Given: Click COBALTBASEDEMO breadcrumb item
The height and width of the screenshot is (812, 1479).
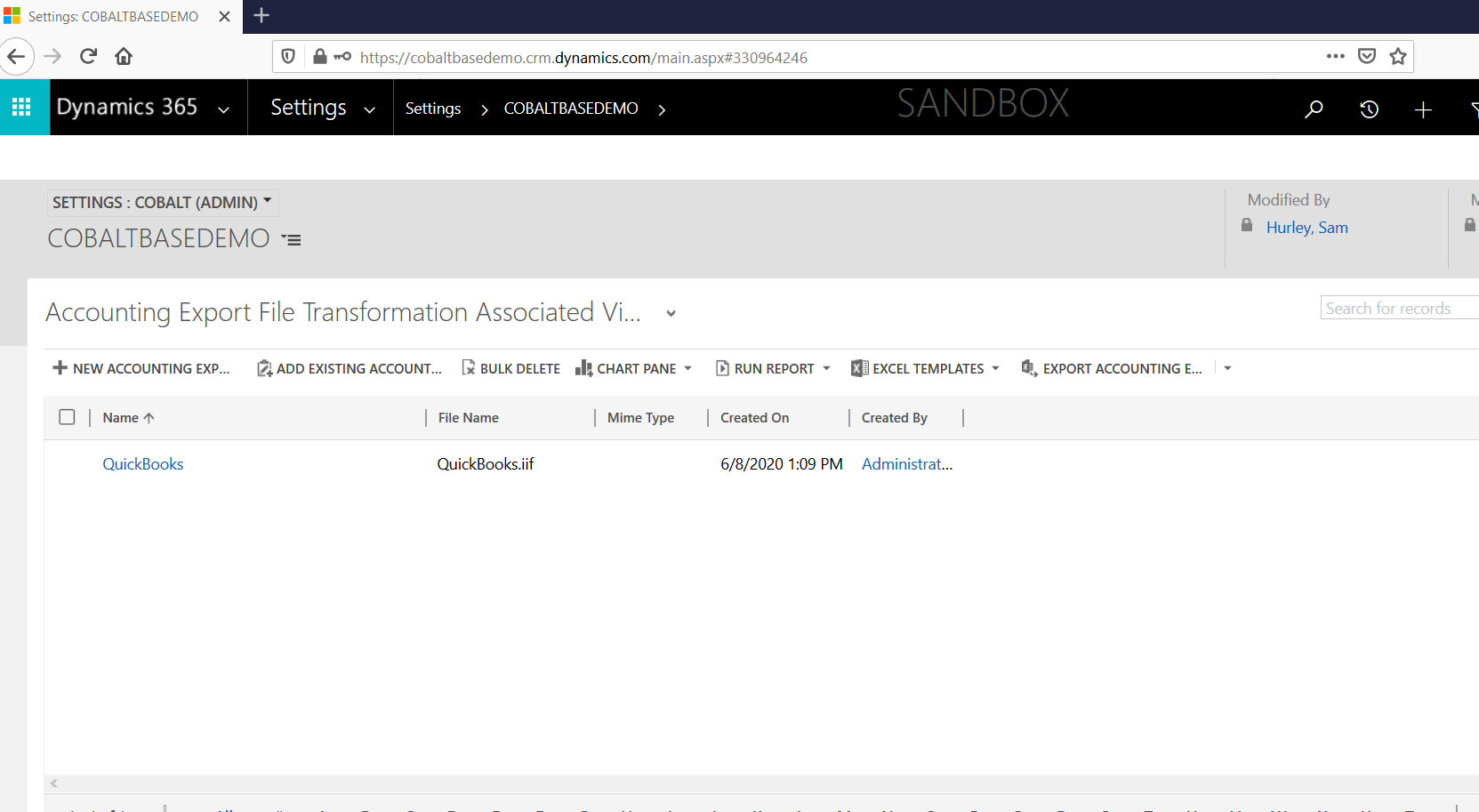Looking at the screenshot, I should tap(571, 109).
